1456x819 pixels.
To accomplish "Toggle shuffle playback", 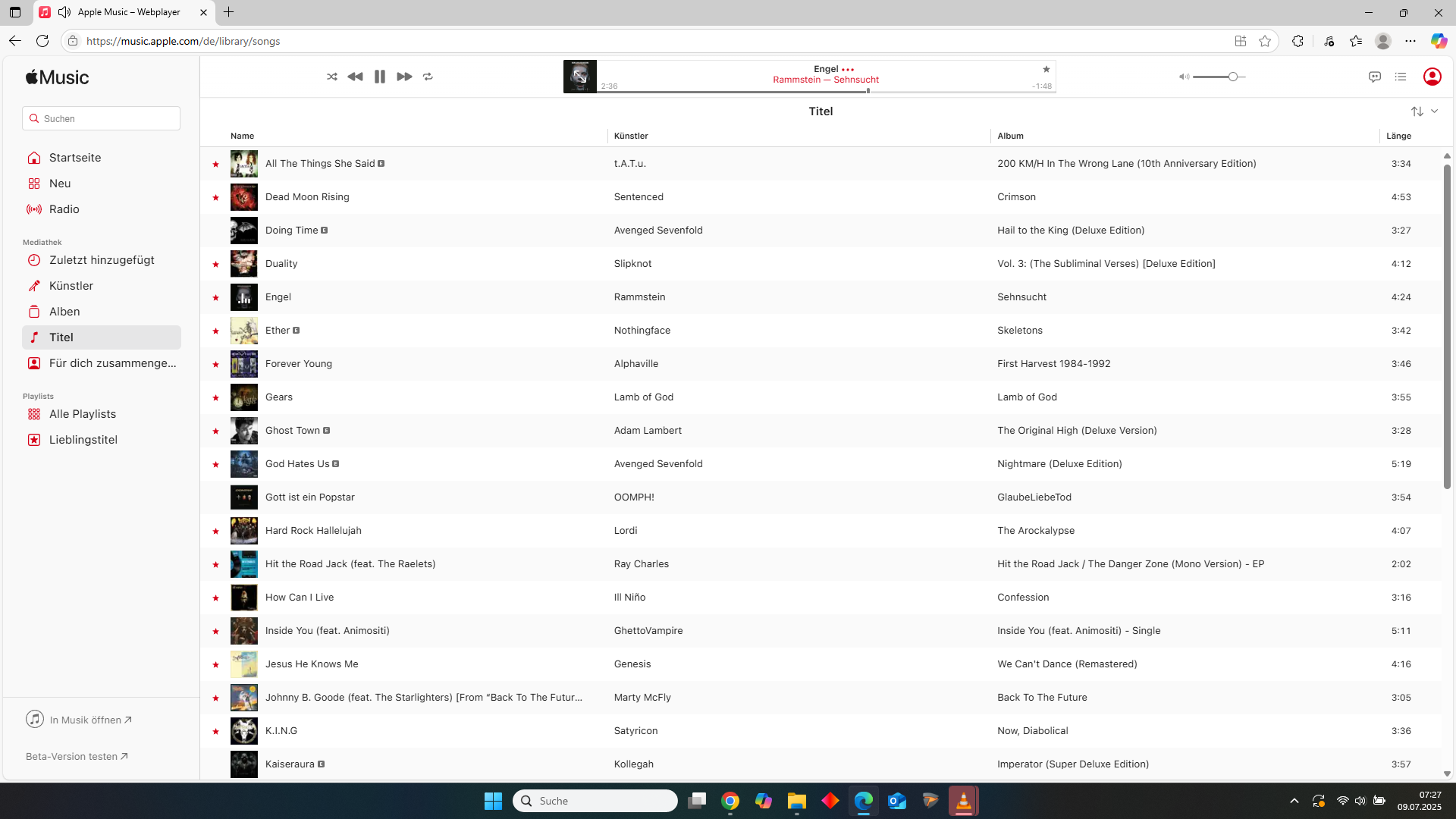I will (332, 77).
